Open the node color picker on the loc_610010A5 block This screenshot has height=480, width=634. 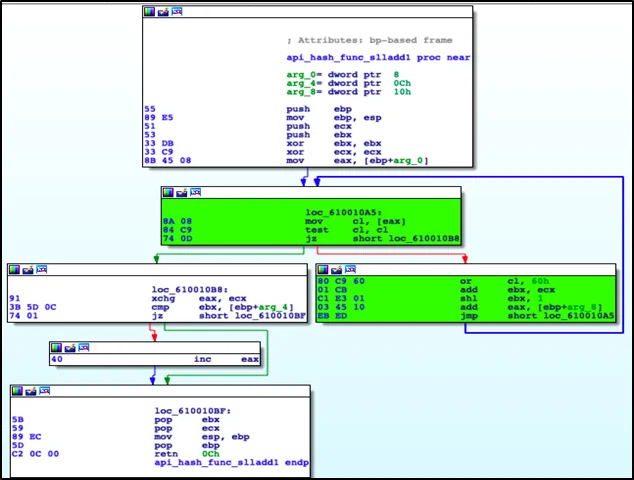(168, 192)
